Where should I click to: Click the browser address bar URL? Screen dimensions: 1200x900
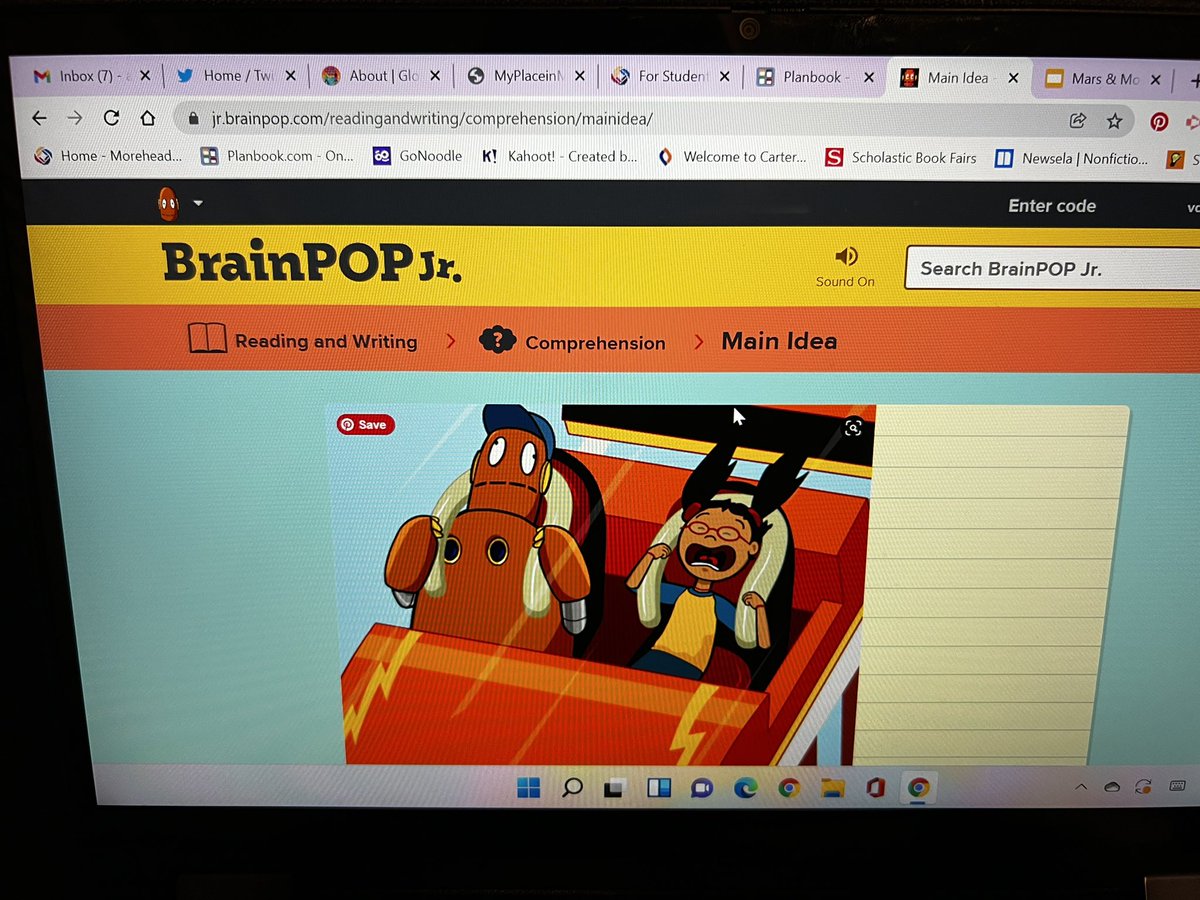click(x=432, y=119)
